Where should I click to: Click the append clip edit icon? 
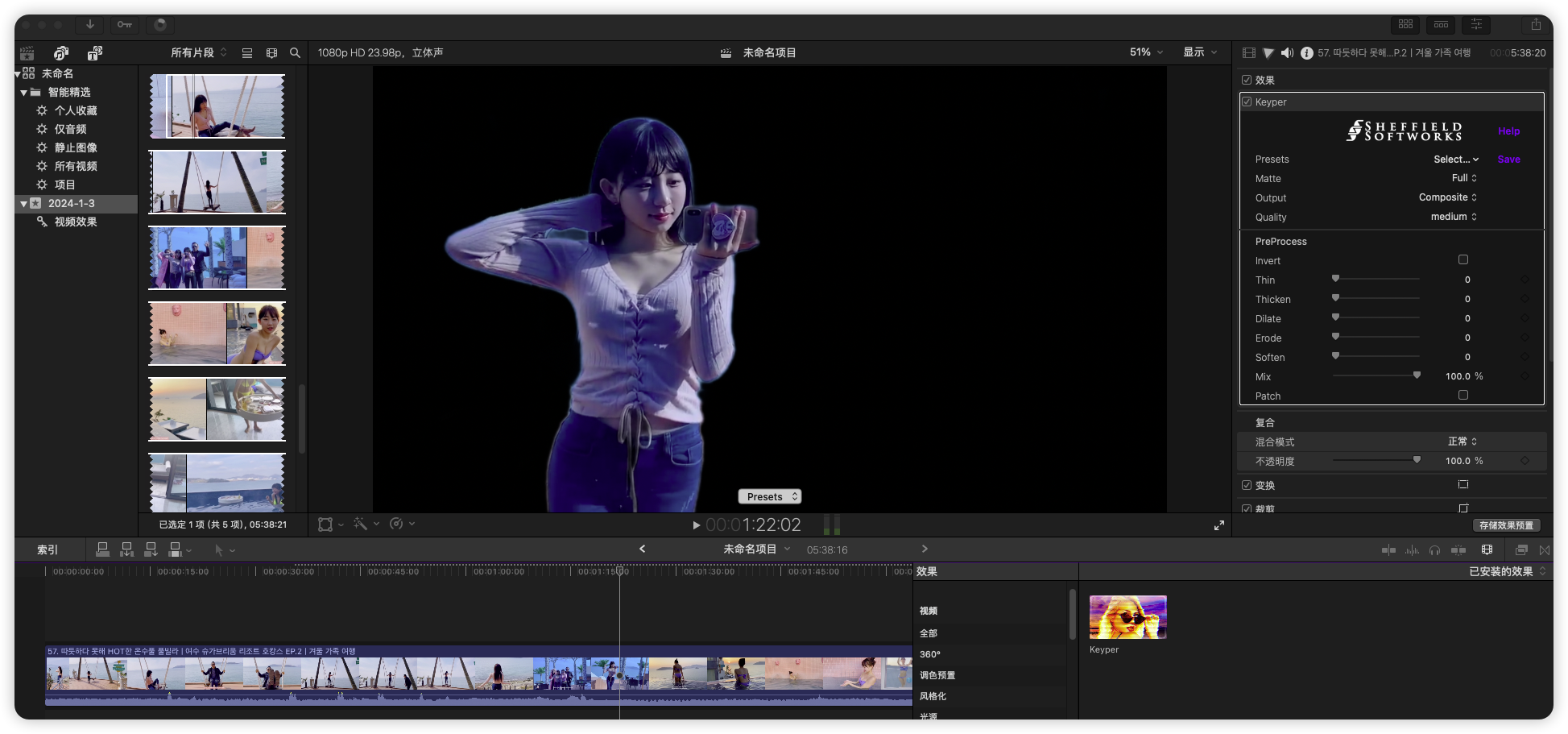pyautogui.click(x=151, y=549)
